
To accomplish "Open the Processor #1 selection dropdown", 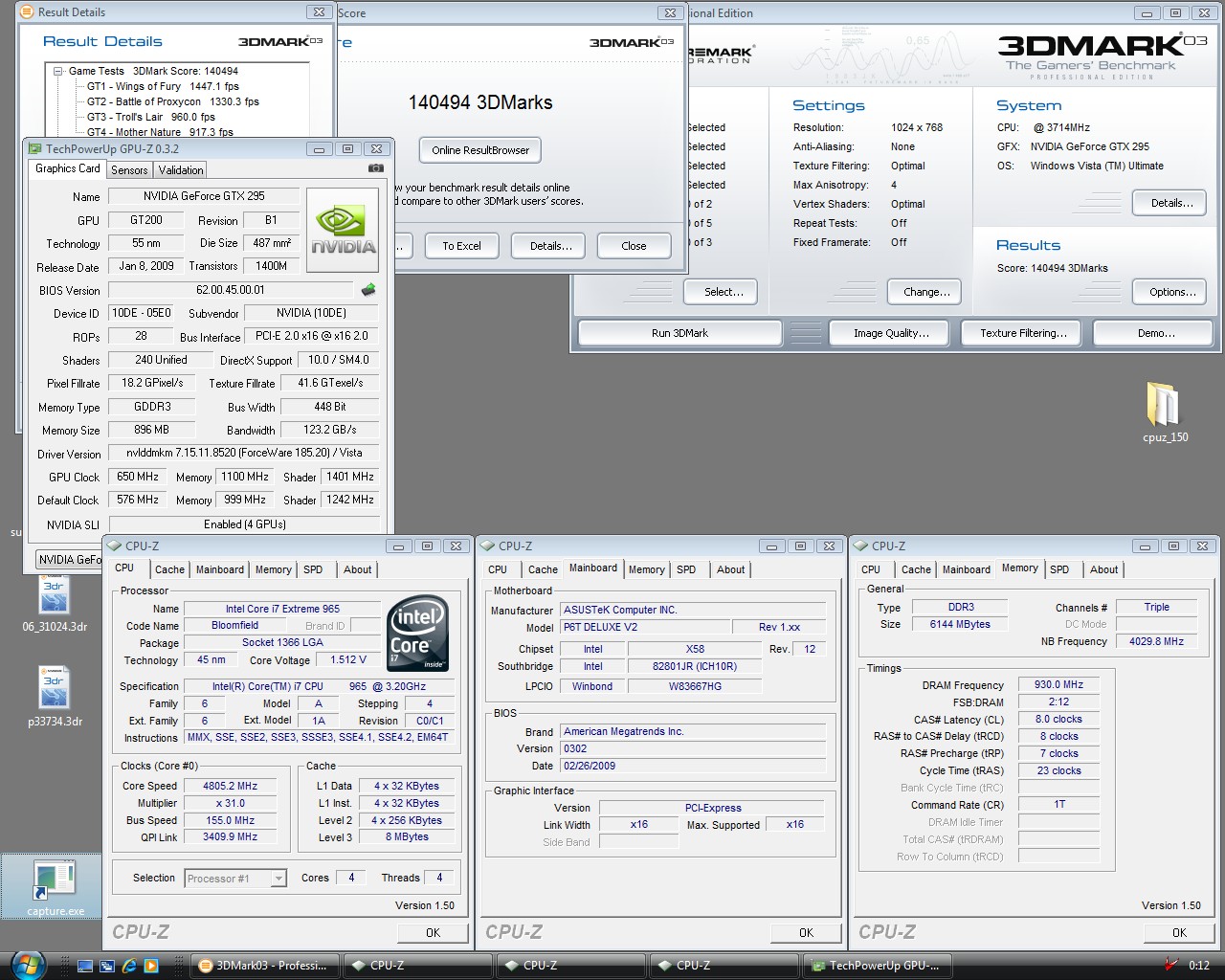I will [235, 878].
